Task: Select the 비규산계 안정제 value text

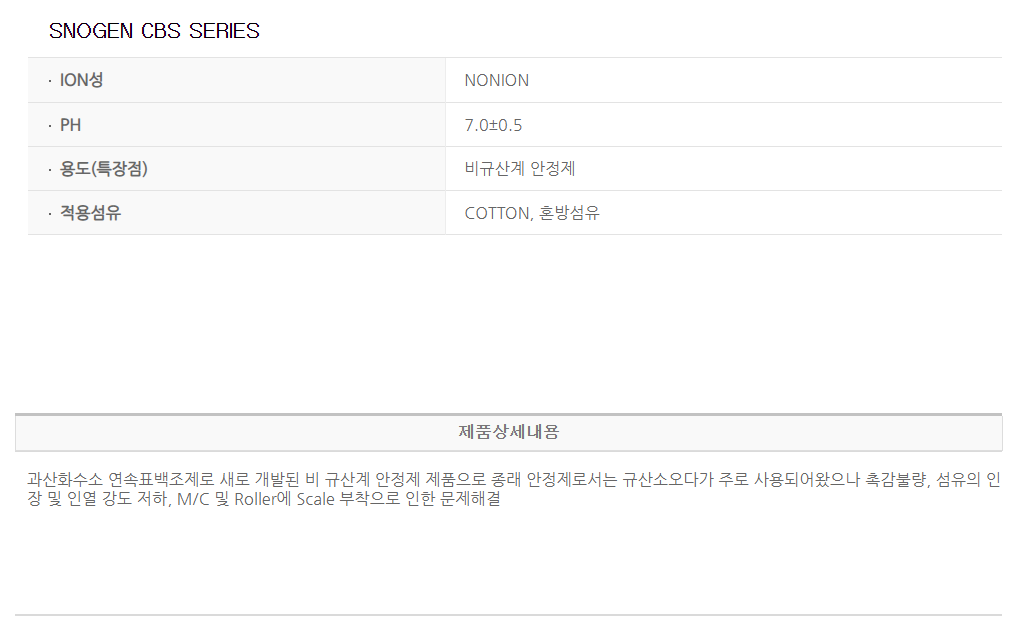Action: pyautogui.click(x=520, y=169)
